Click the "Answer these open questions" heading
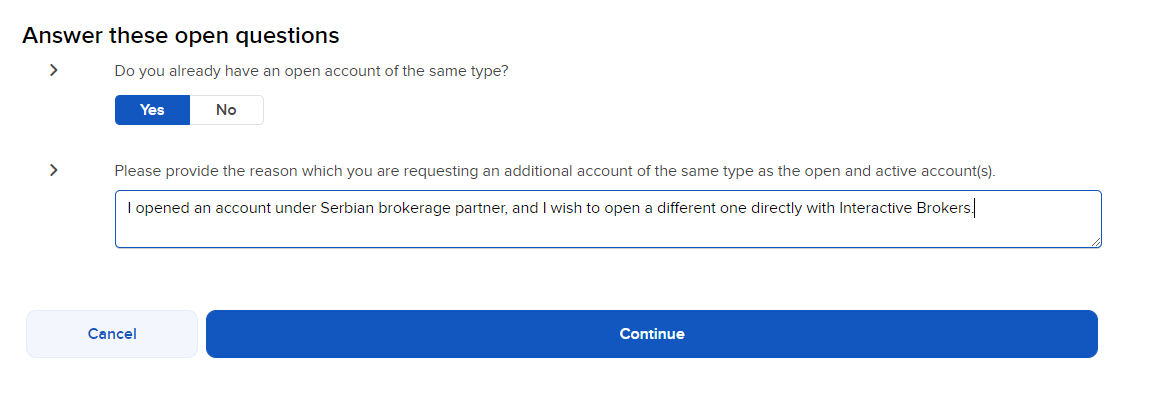This screenshot has height=419, width=1149. [181, 36]
